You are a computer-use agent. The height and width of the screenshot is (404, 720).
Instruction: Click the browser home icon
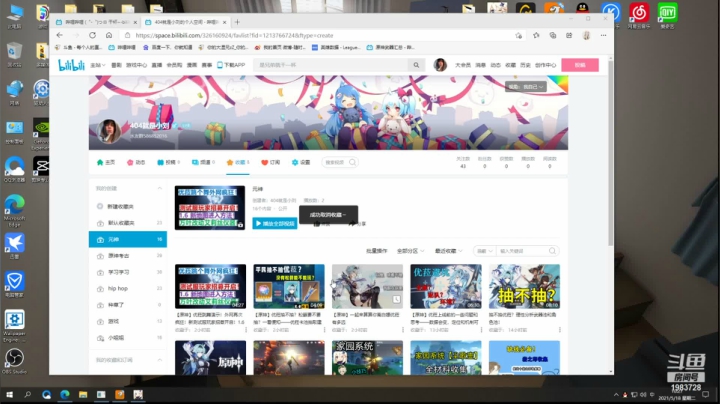(109, 35)
